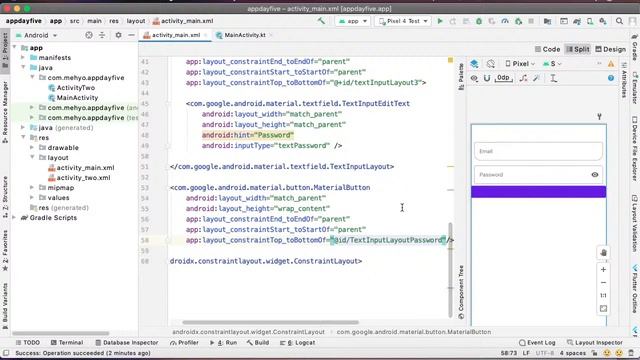Toggle password visibility eye in preview field
The image size is (640, 360).
[595, 175]
